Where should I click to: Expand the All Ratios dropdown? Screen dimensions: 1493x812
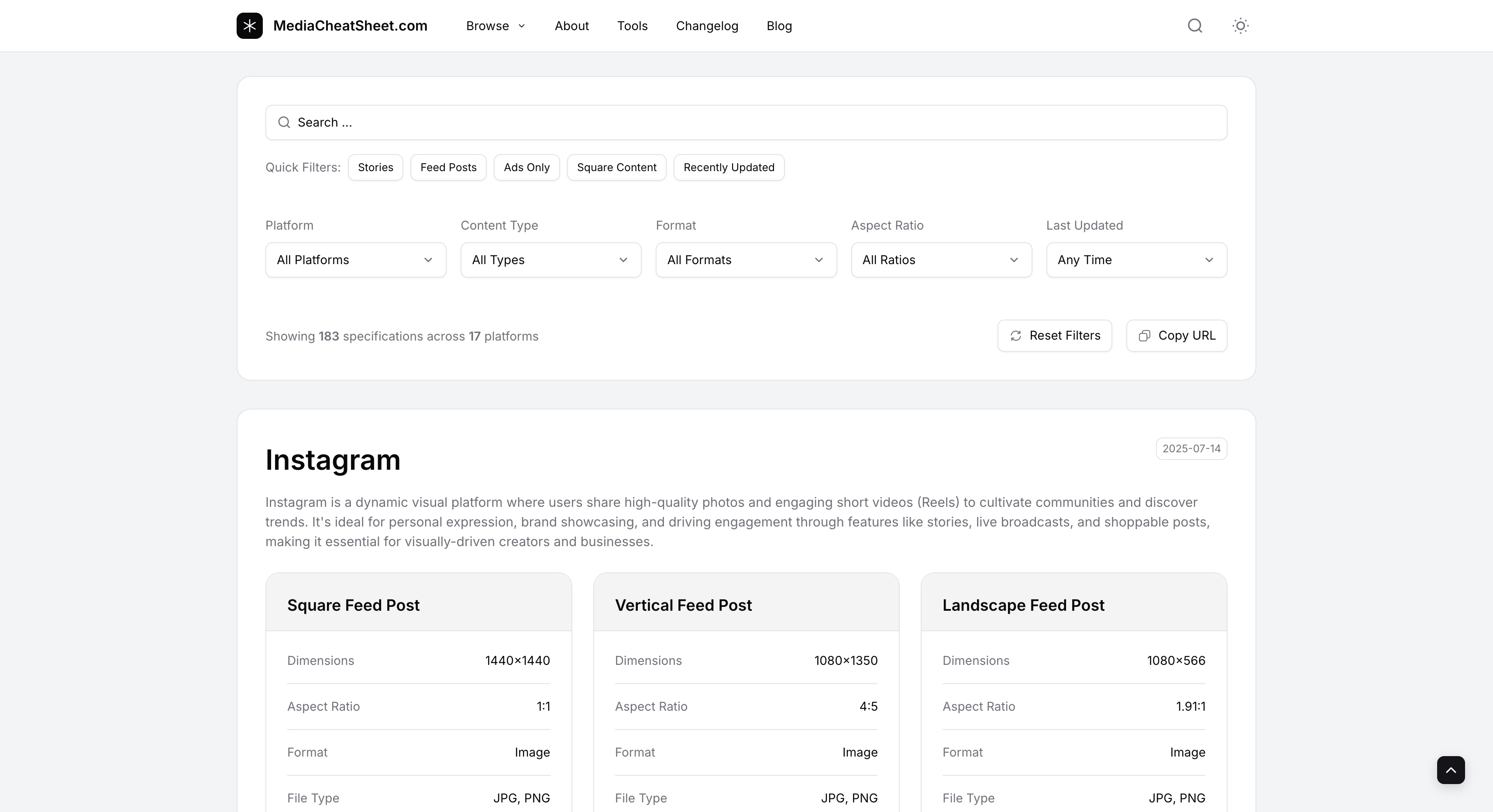click(941, 260)
